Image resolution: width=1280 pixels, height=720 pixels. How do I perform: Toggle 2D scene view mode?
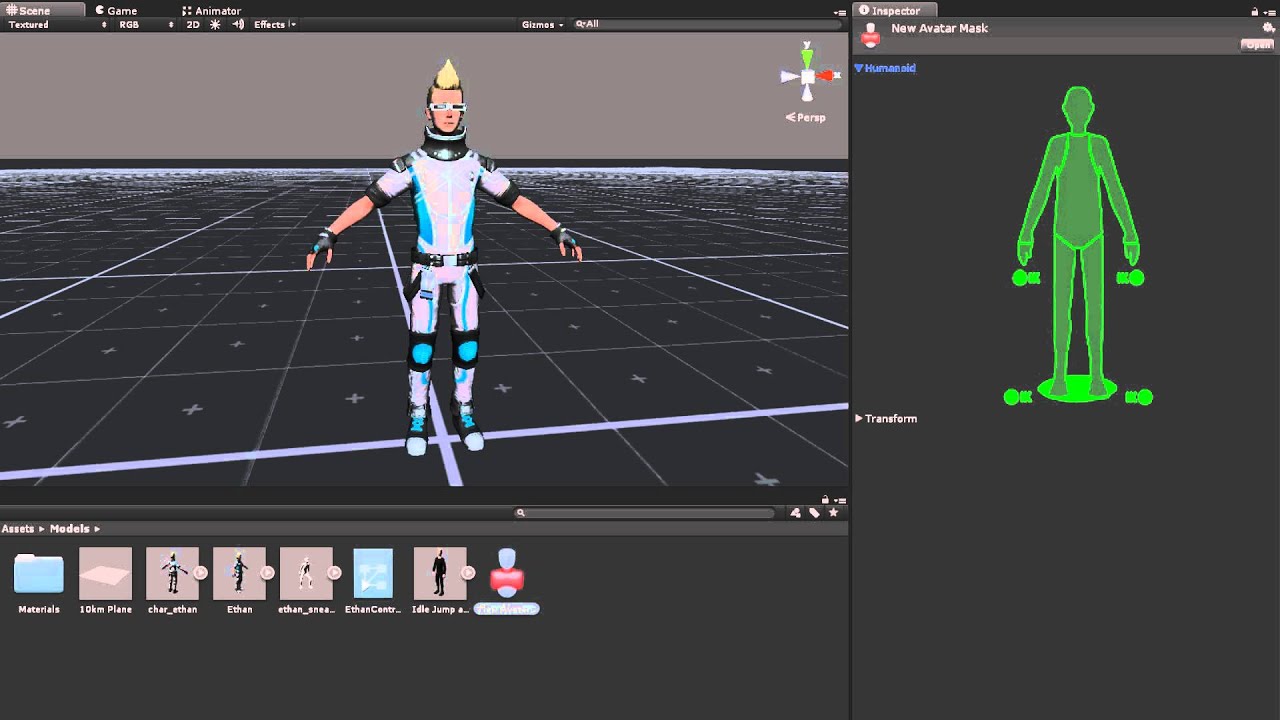click(x=193, y=24)
